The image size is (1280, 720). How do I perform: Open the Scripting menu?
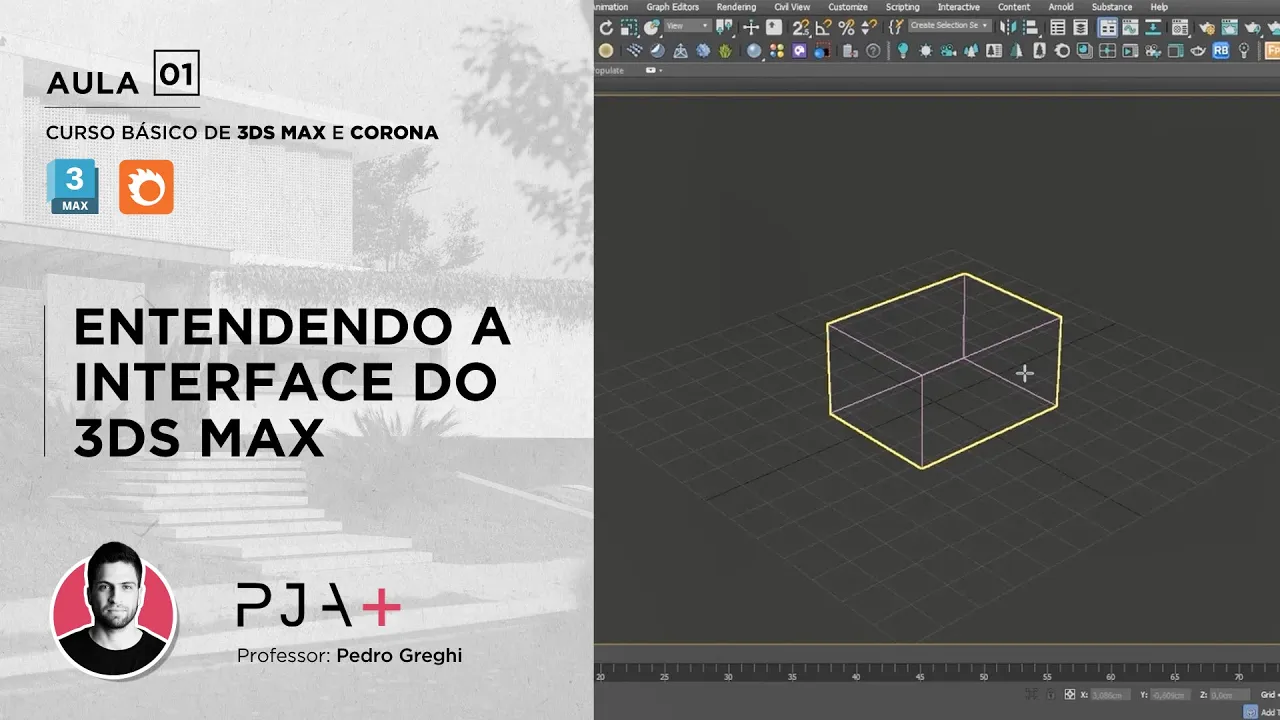pyautogui.click(x=902, y=7)
